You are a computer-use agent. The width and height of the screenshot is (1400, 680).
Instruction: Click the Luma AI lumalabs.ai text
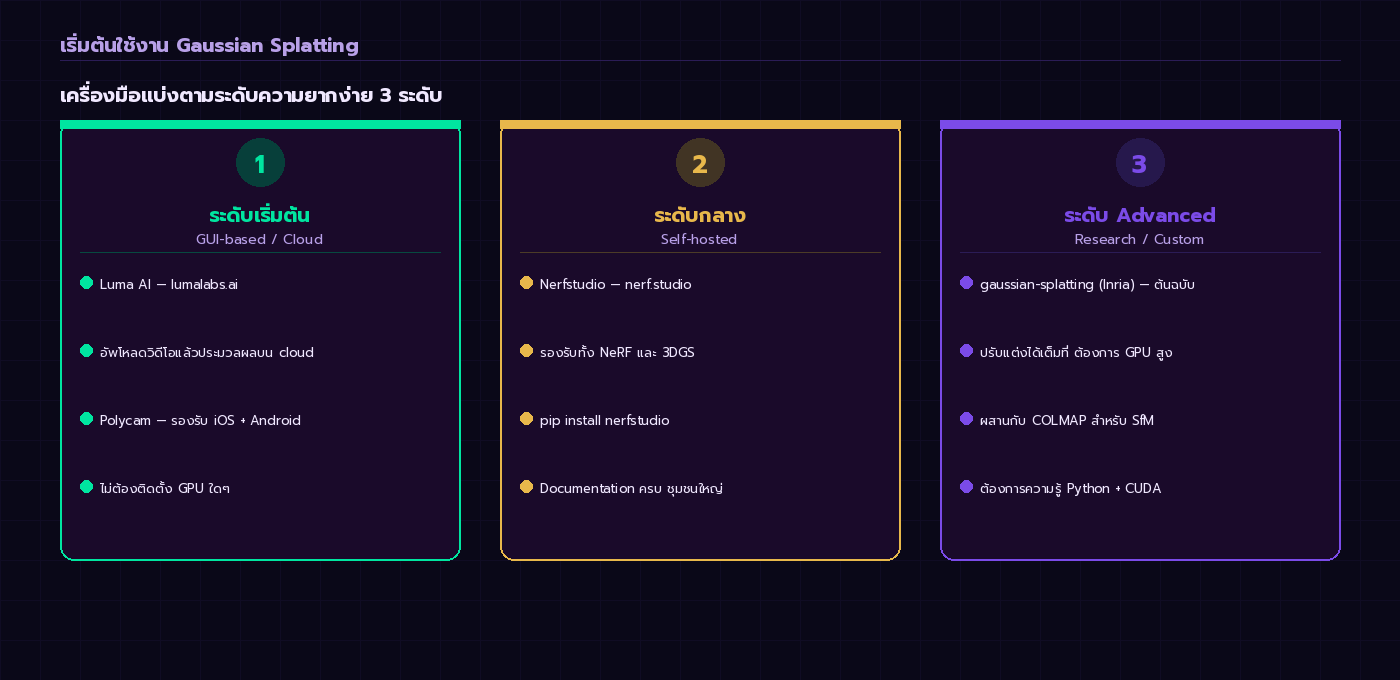click(169, 285)
